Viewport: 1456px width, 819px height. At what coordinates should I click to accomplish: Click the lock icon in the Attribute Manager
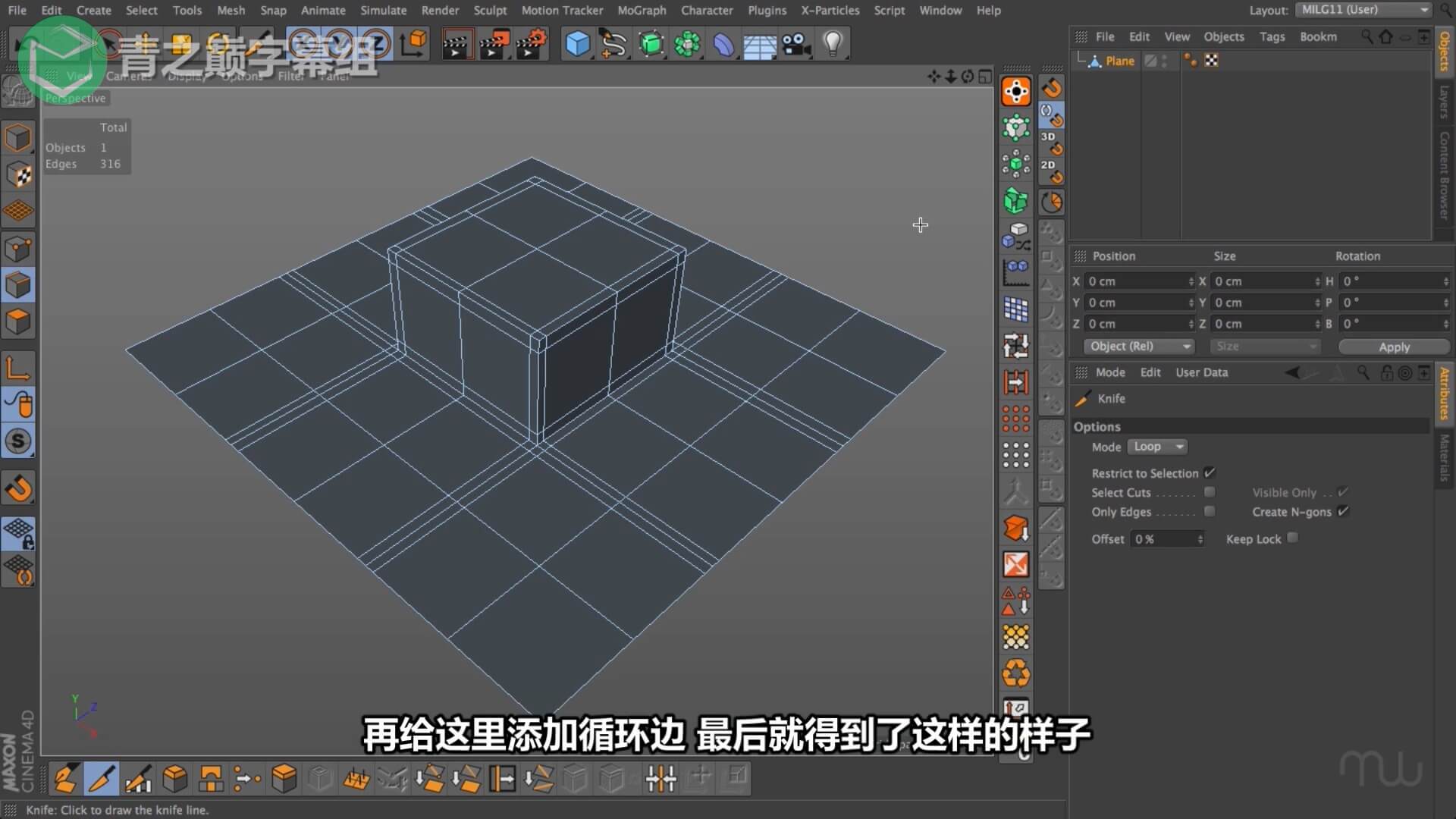1386,372
